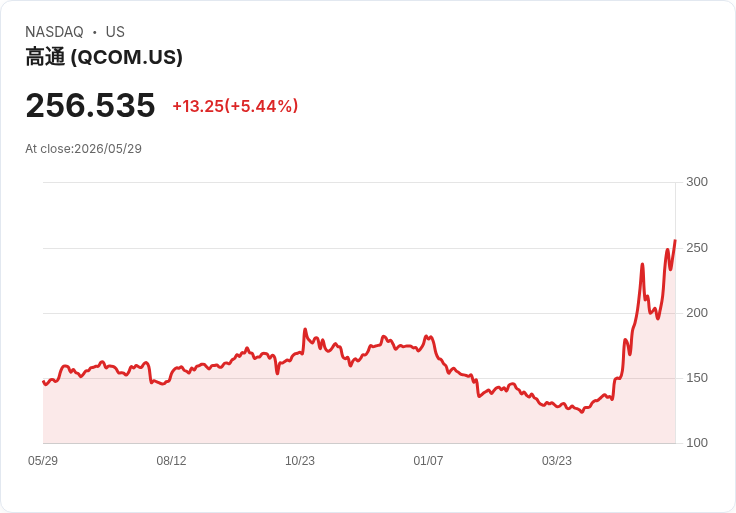Click the chart line's latest endpoint near 256
Viewport: 736px width, 513px height.
tap(675, 240)
